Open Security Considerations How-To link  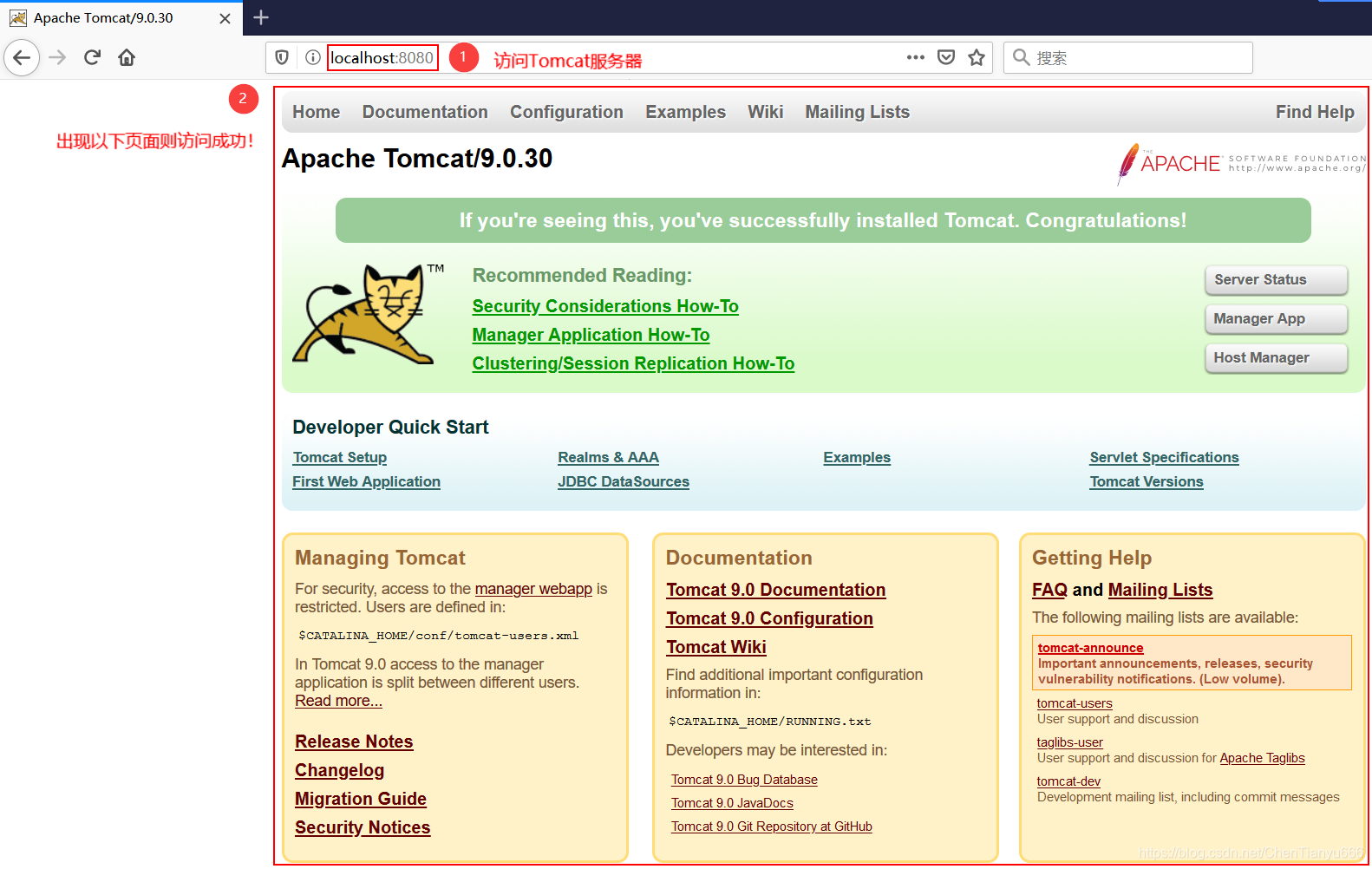(605, 306)
